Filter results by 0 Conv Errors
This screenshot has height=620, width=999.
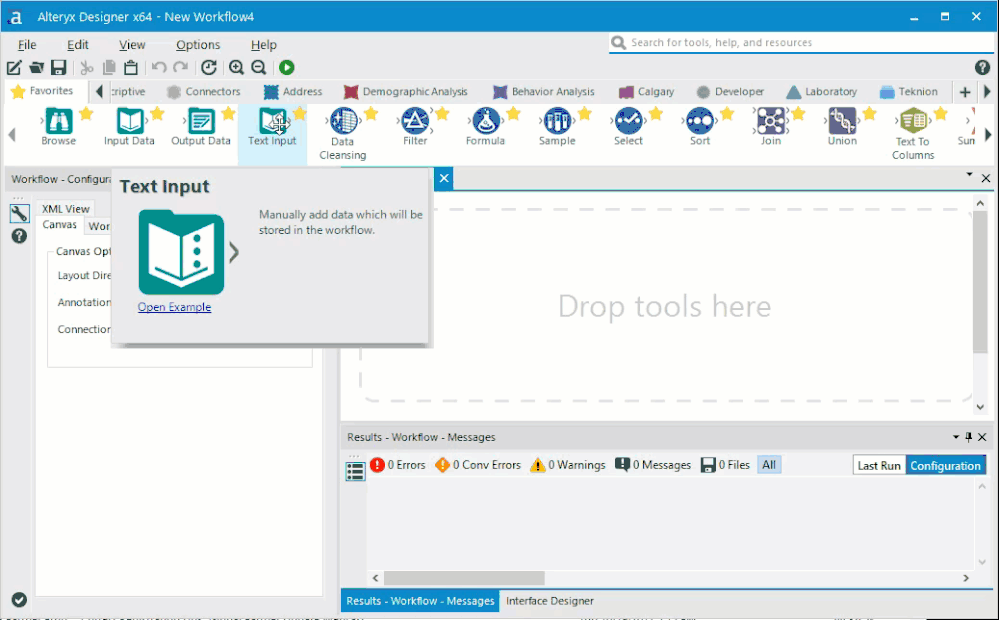(478, 465)
